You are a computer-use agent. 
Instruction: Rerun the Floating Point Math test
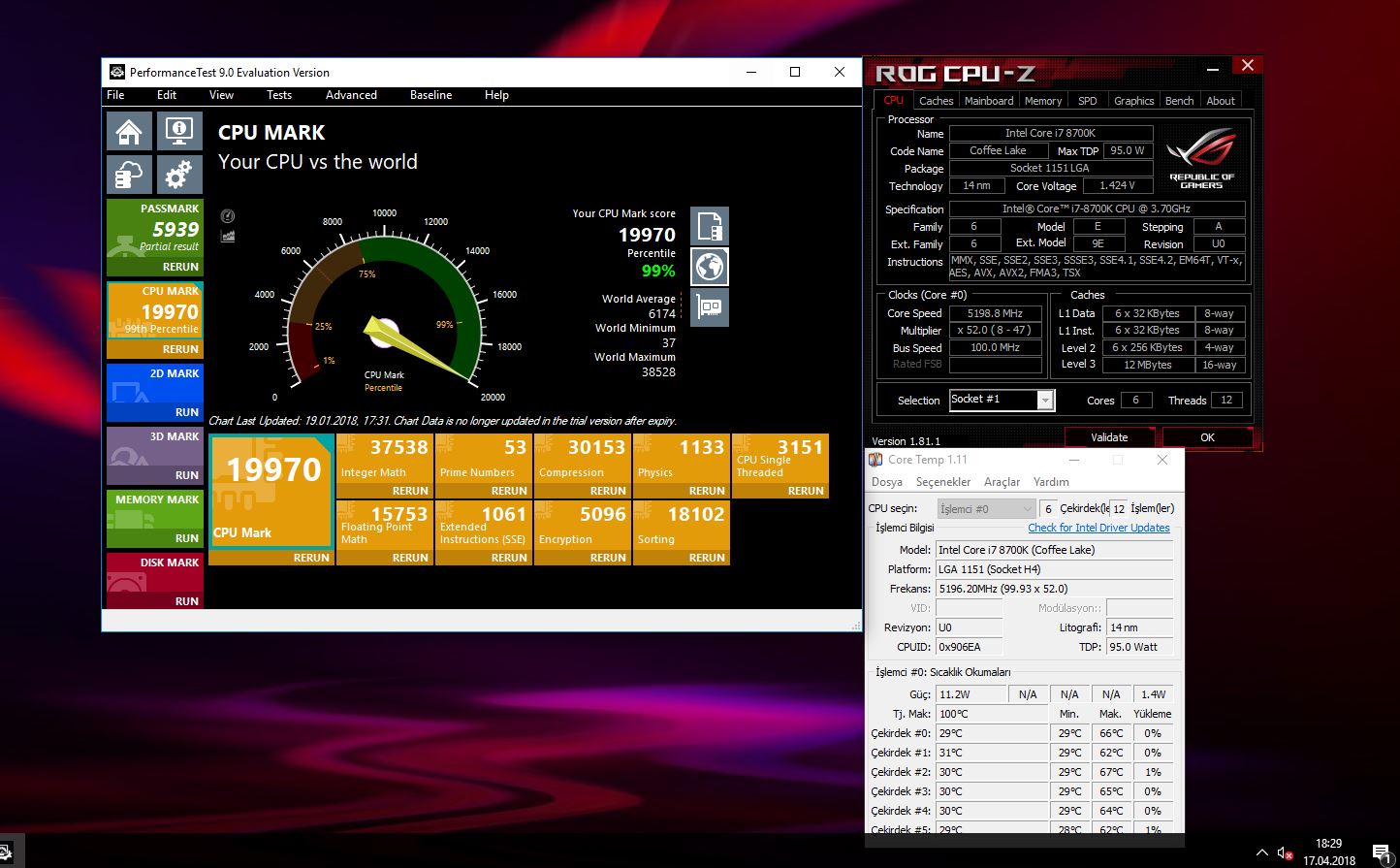pyautogui.click(x=410, y=558)
